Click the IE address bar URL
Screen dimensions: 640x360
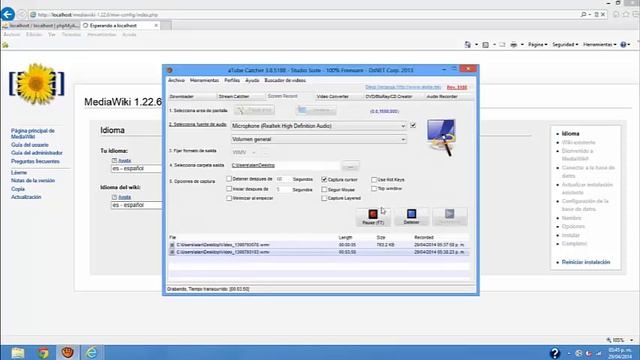click(x=98, y=15)
